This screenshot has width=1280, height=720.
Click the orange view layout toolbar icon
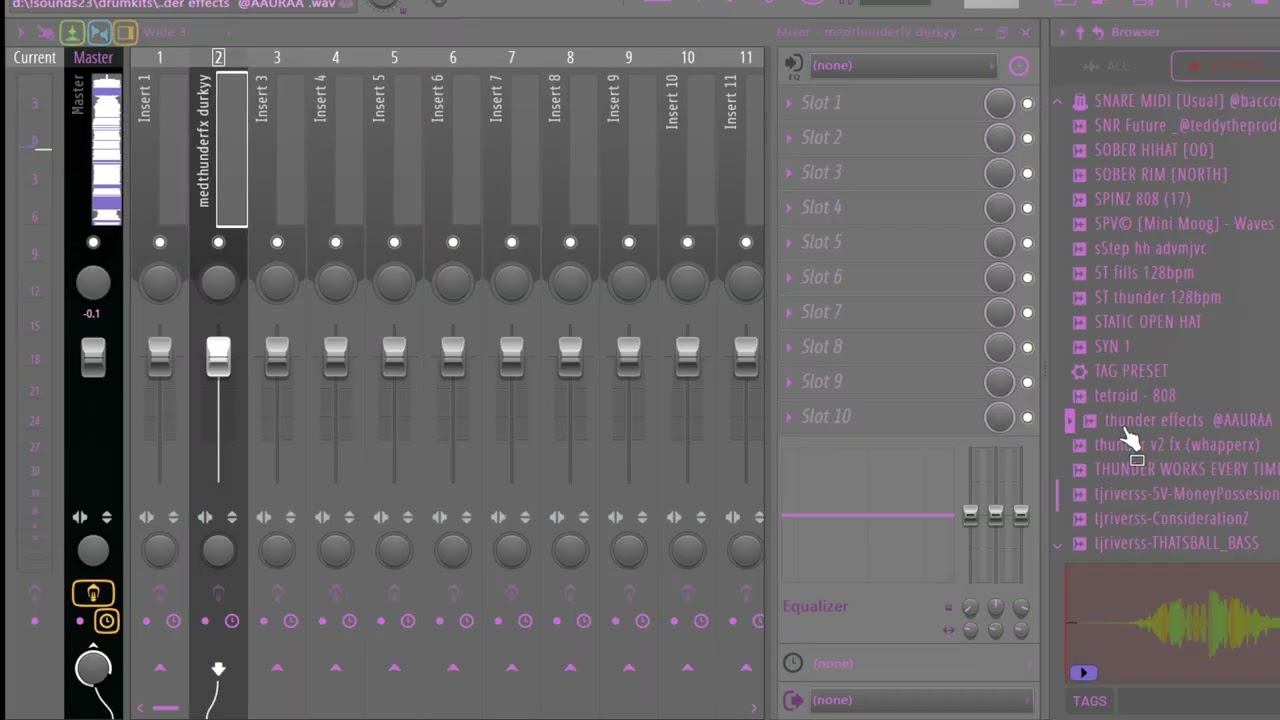pos(125,33)
